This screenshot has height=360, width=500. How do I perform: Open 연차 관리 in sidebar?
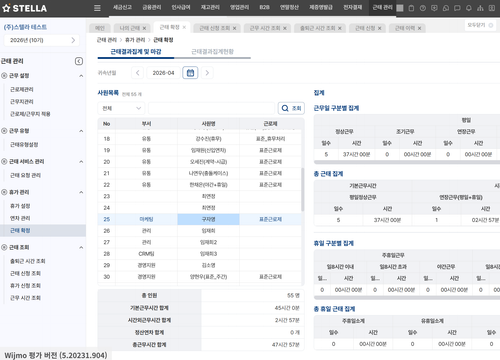[20, 218]
